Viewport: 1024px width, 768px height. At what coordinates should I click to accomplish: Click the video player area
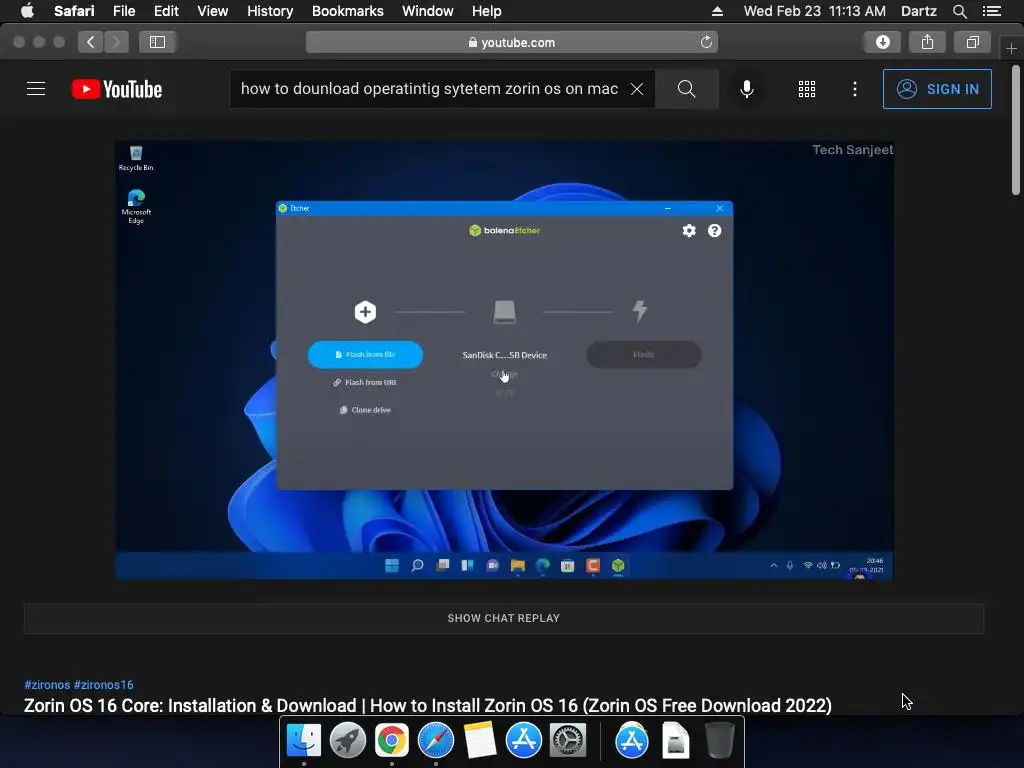click(504, 360)
